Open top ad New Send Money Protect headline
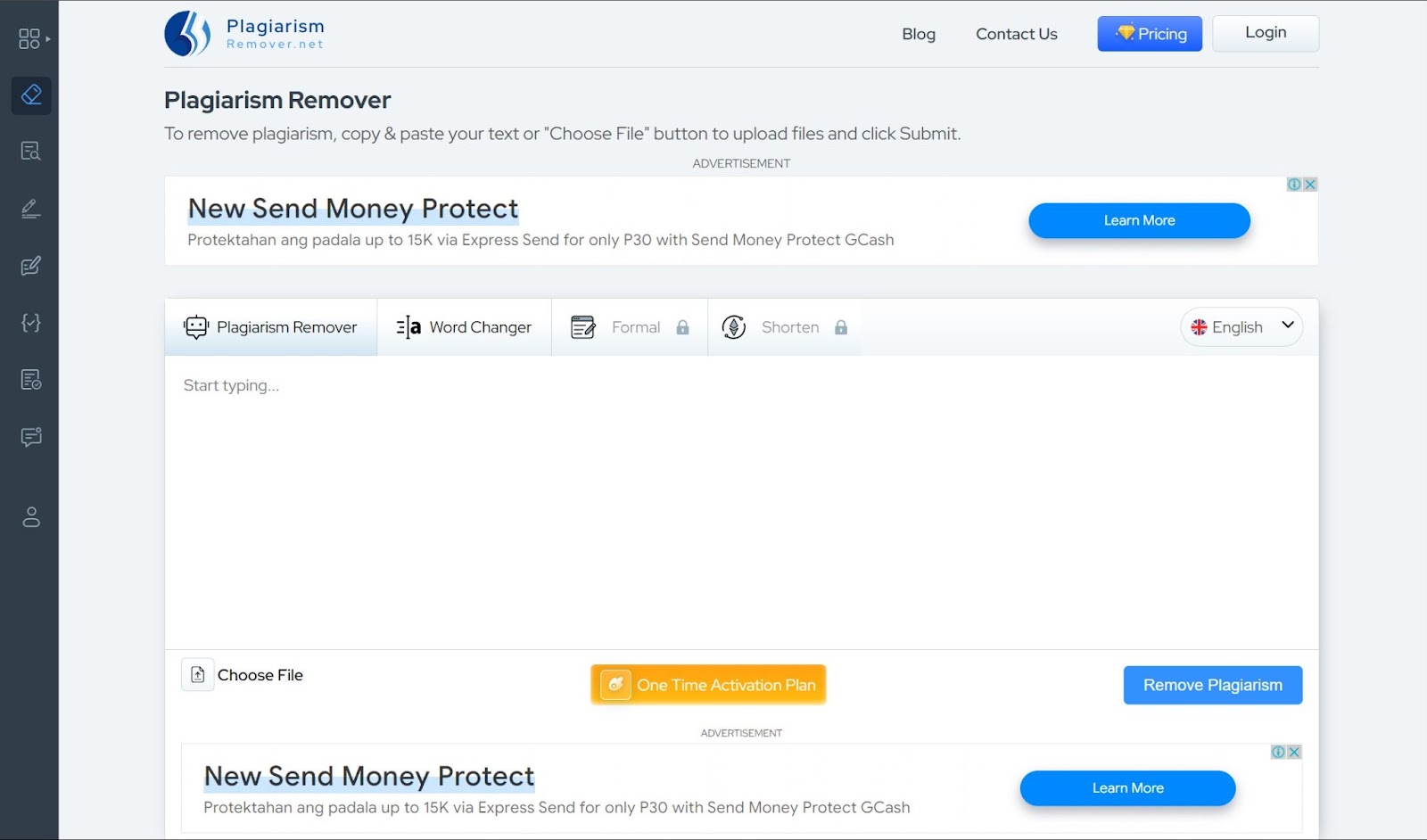Screen dimensions: 1427x840 click(x=353, y=209)
